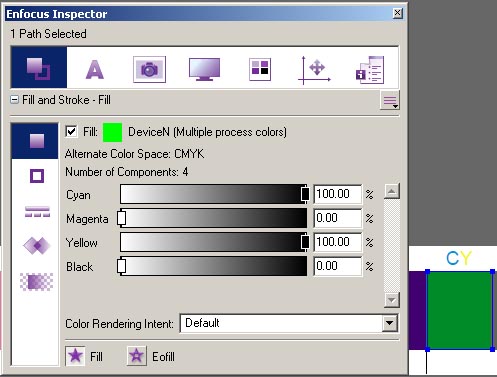Uncheck the Fill checkbox

72,132
